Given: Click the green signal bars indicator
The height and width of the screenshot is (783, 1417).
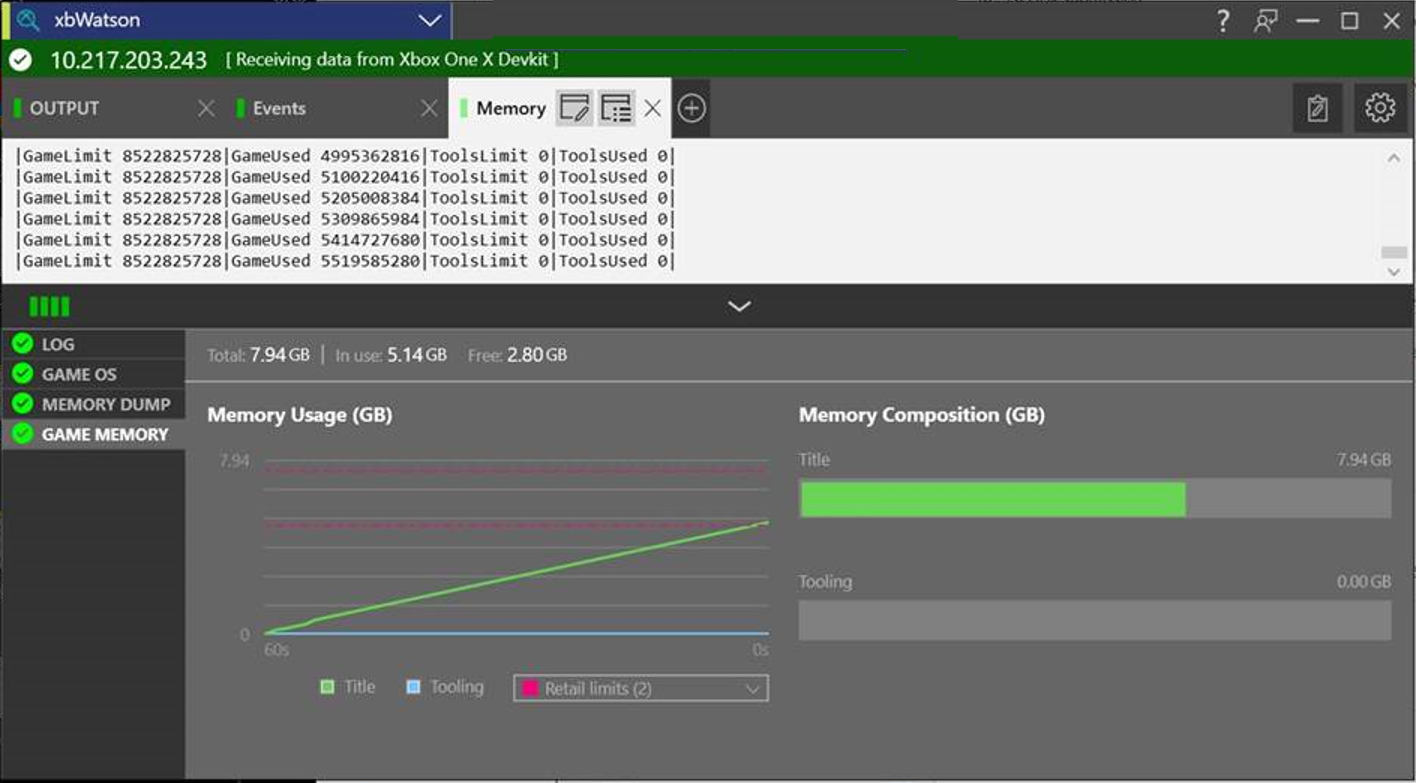Looking at the screenshot, I should click(49, 306).
